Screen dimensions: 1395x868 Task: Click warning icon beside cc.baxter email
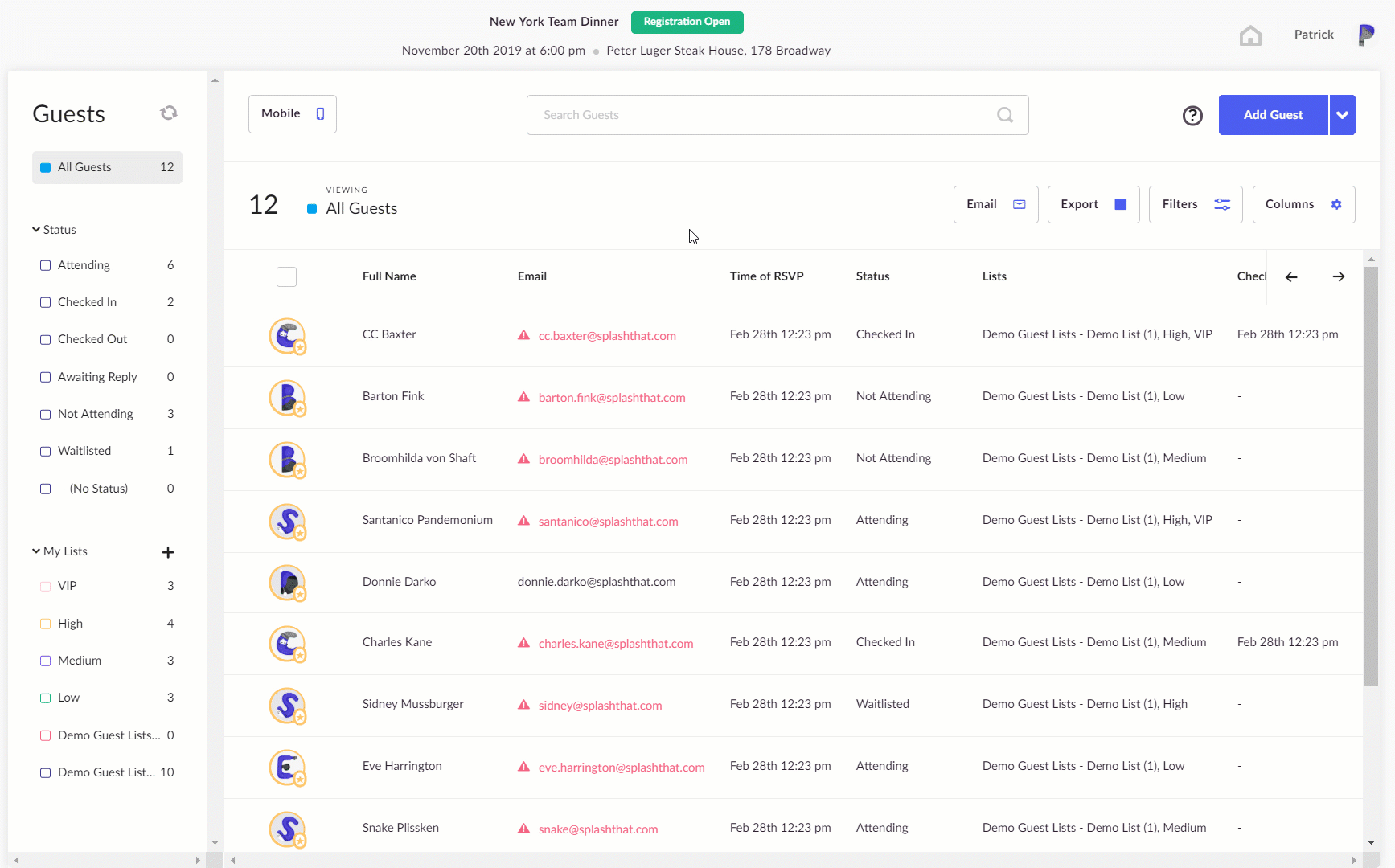click(x=523, y=335)
